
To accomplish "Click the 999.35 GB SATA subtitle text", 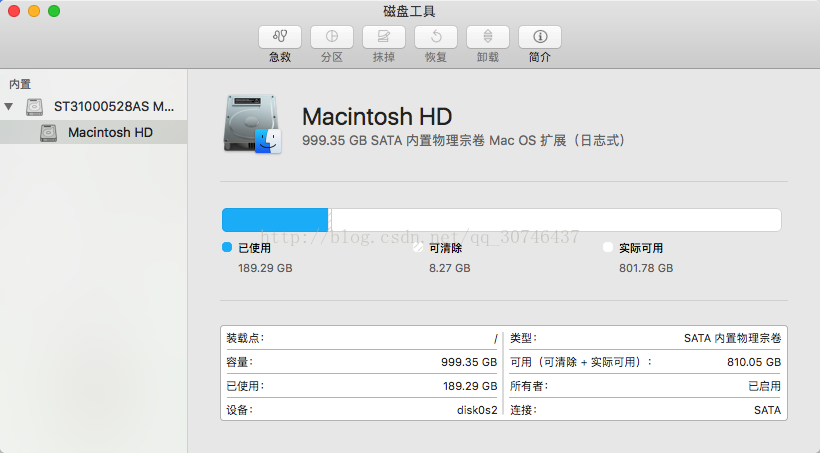I will click(463, 141).
